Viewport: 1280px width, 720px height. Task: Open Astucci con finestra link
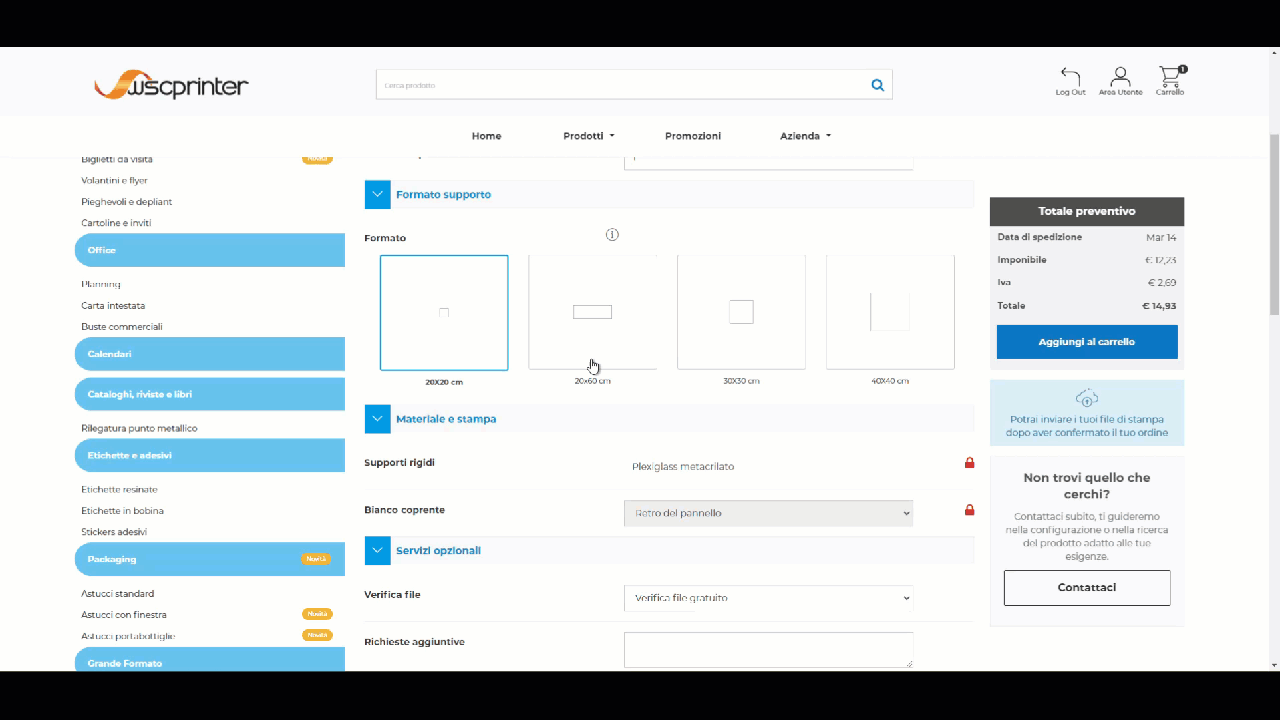pyautogui.click(x=124, y=615)
